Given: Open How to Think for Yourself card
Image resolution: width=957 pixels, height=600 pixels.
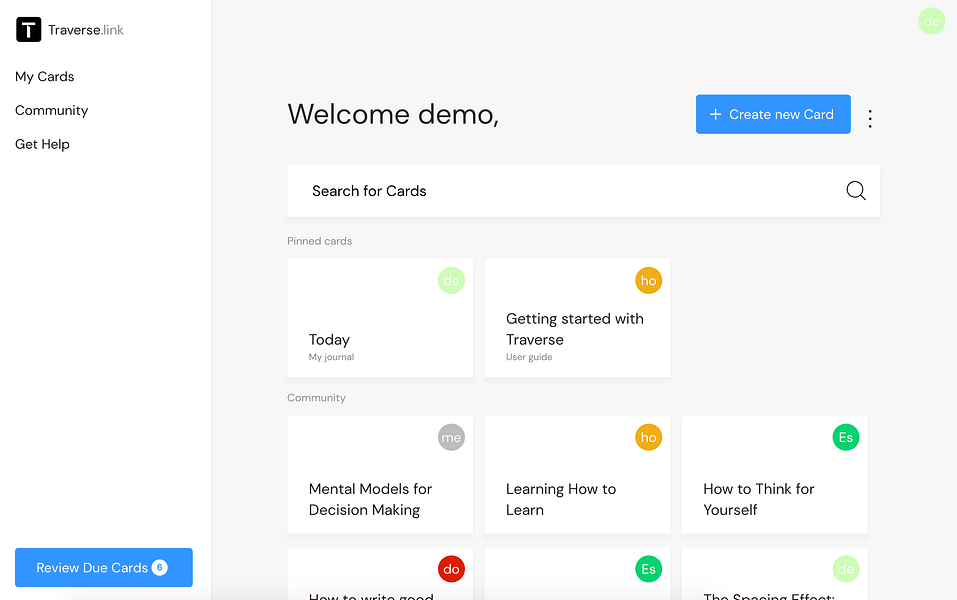Looking at the screenshot, I should tap(774, 475).
